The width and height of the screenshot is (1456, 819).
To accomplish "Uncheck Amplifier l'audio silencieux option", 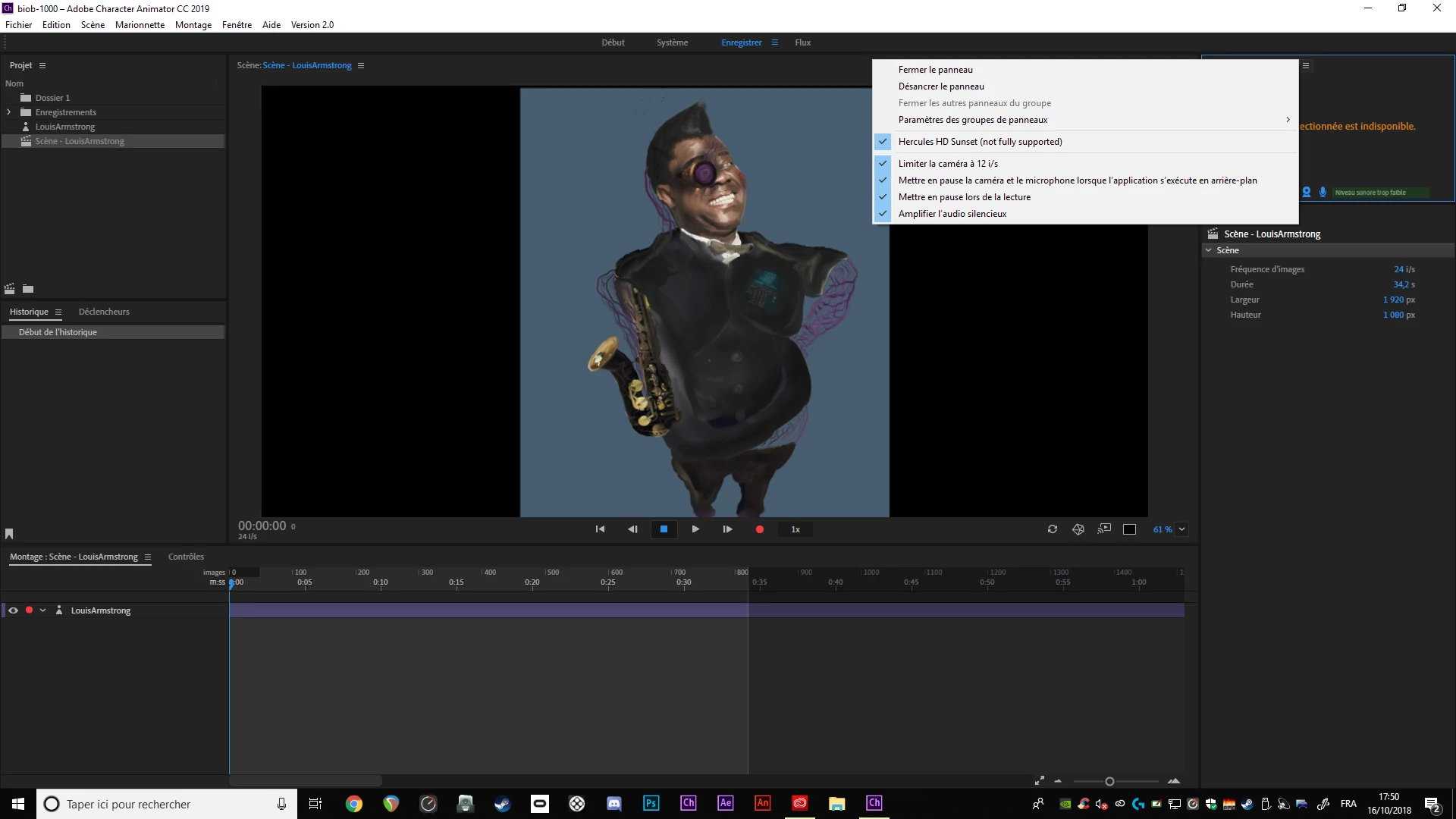I will 952,214.
